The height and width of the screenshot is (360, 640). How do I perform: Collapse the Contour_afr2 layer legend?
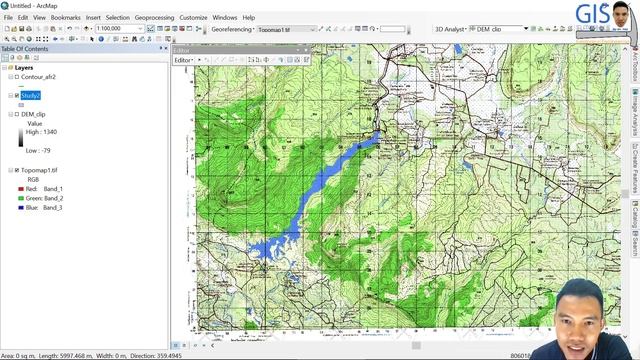coord(11,77)
